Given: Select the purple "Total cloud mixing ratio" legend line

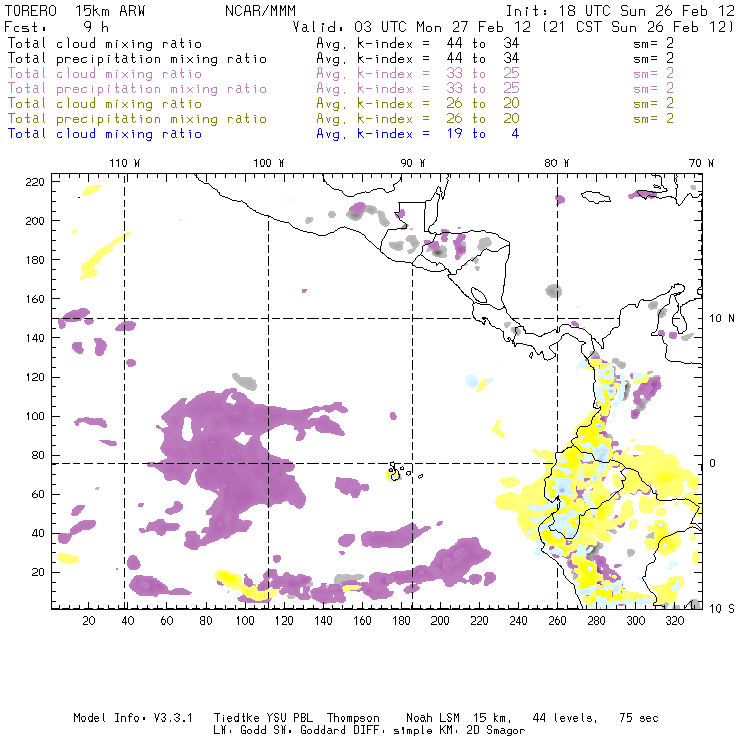Looking at the screenshot, I should pos(105,74).
